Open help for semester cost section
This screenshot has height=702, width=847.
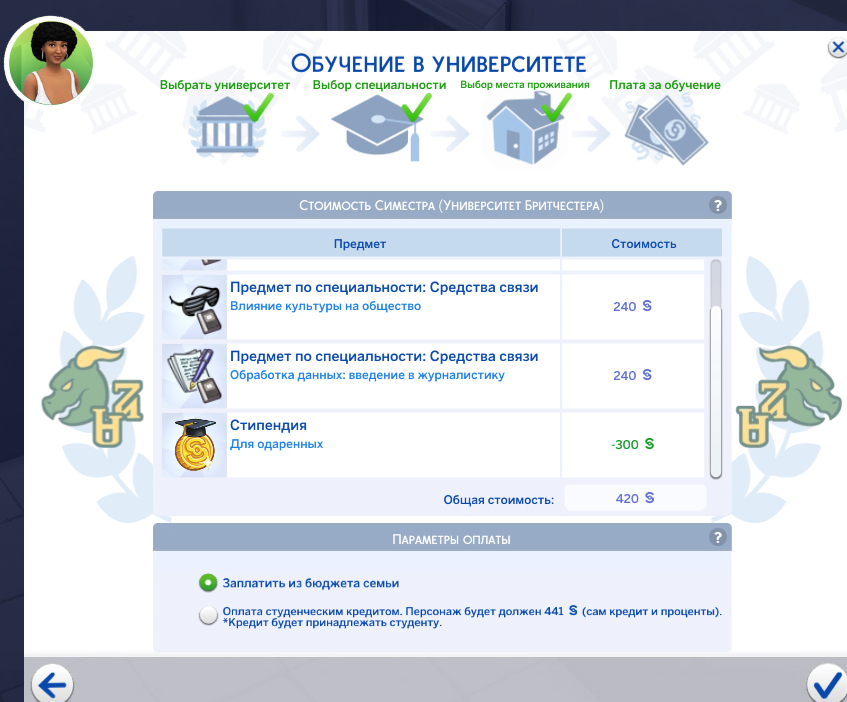point(717,205)
